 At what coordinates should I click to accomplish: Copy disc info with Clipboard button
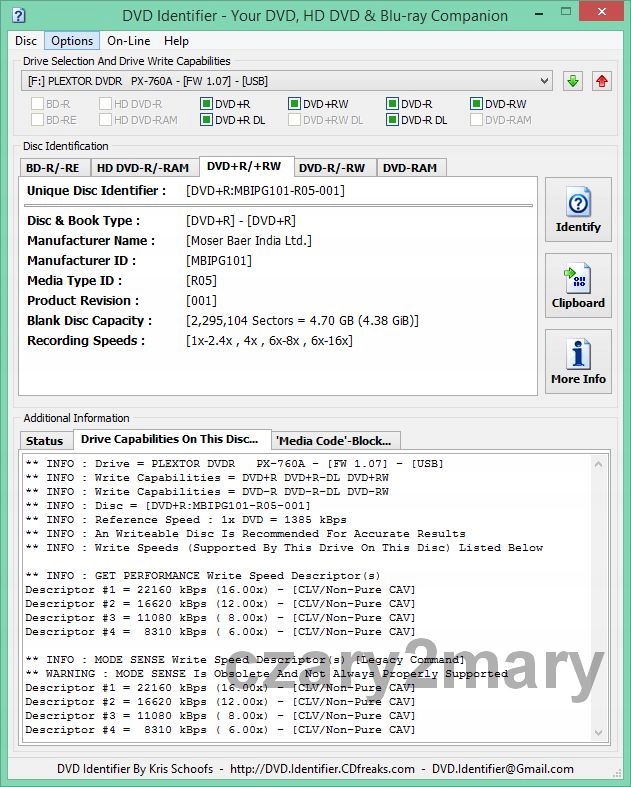pos(578,286)
